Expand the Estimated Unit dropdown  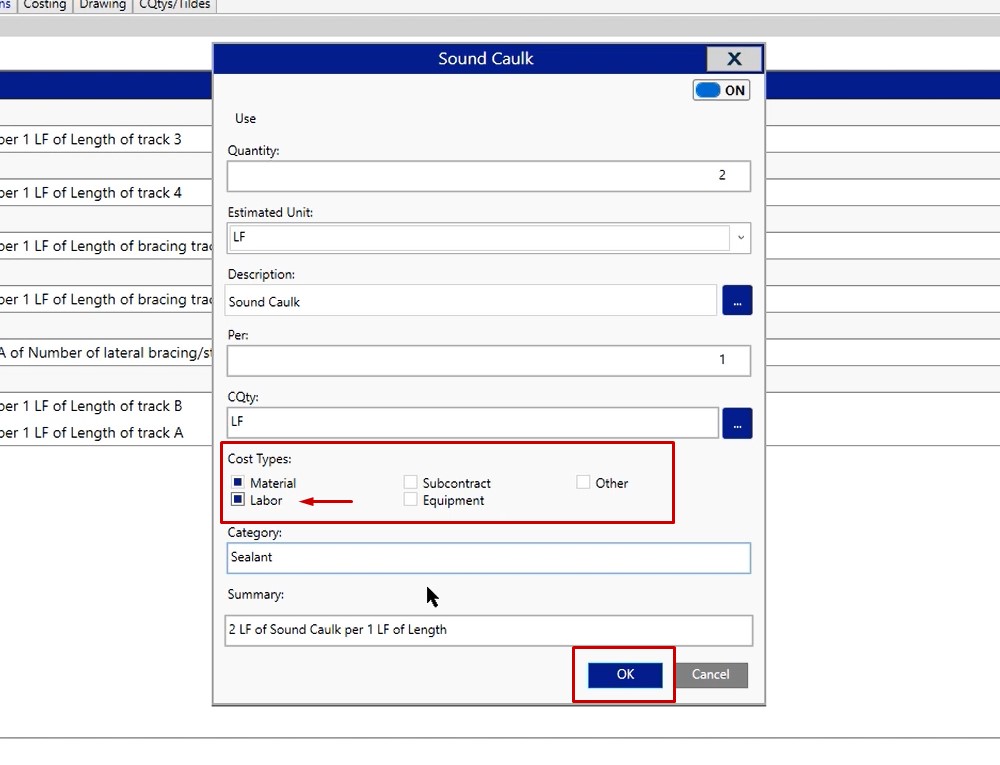(x=741, y=238)
